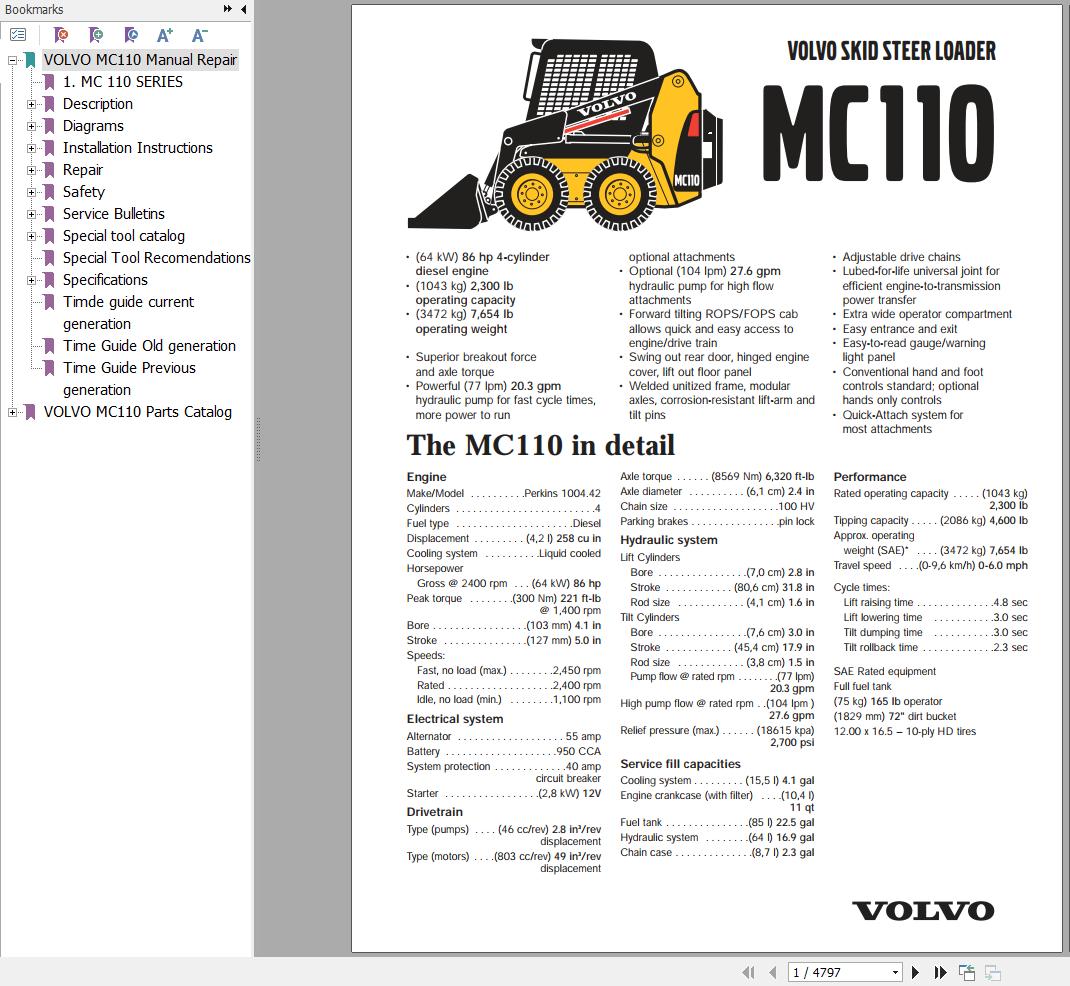Open the Diagrams bookmark
This screenshot has height=986, width=1070.
(93, 126)
